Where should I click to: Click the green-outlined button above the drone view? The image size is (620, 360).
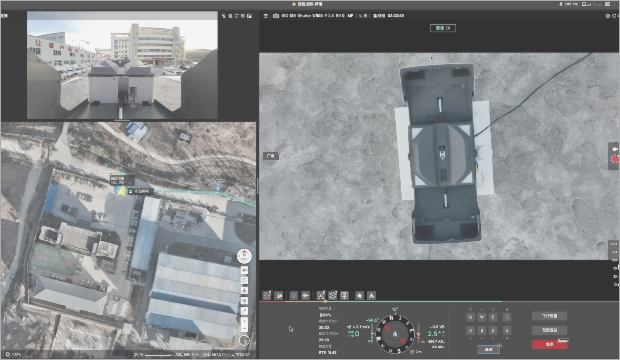tap(443, 28)
